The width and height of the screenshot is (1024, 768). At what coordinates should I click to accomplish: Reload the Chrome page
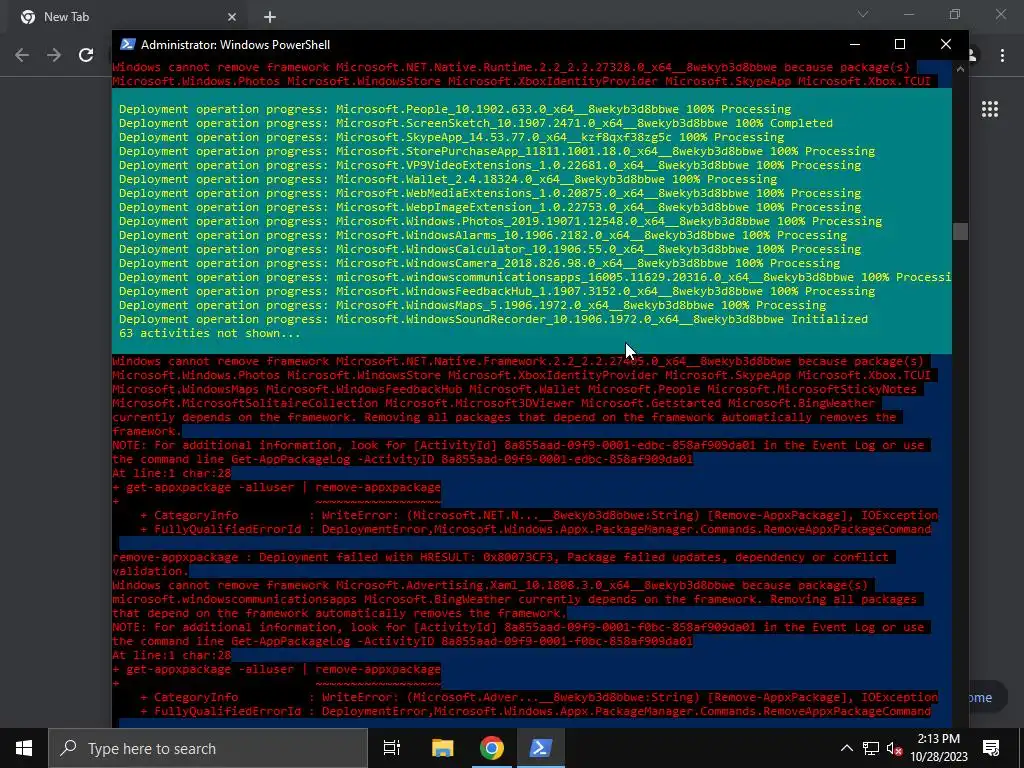pos(86,55)
